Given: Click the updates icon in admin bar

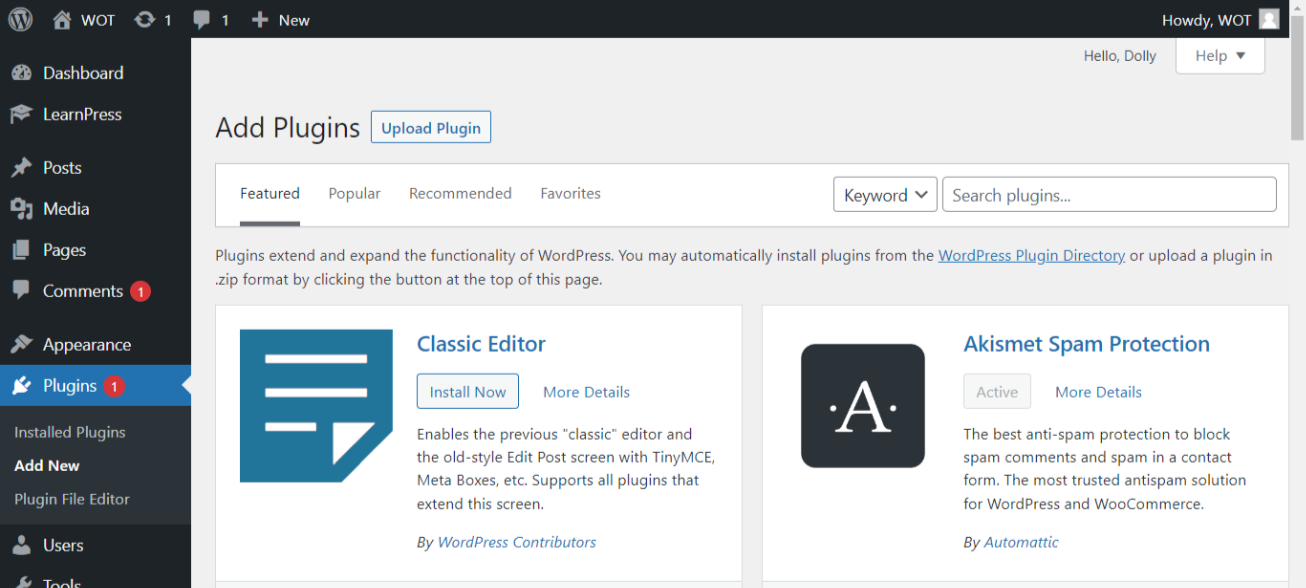Looking at the screenshot, I should [145, 20].
